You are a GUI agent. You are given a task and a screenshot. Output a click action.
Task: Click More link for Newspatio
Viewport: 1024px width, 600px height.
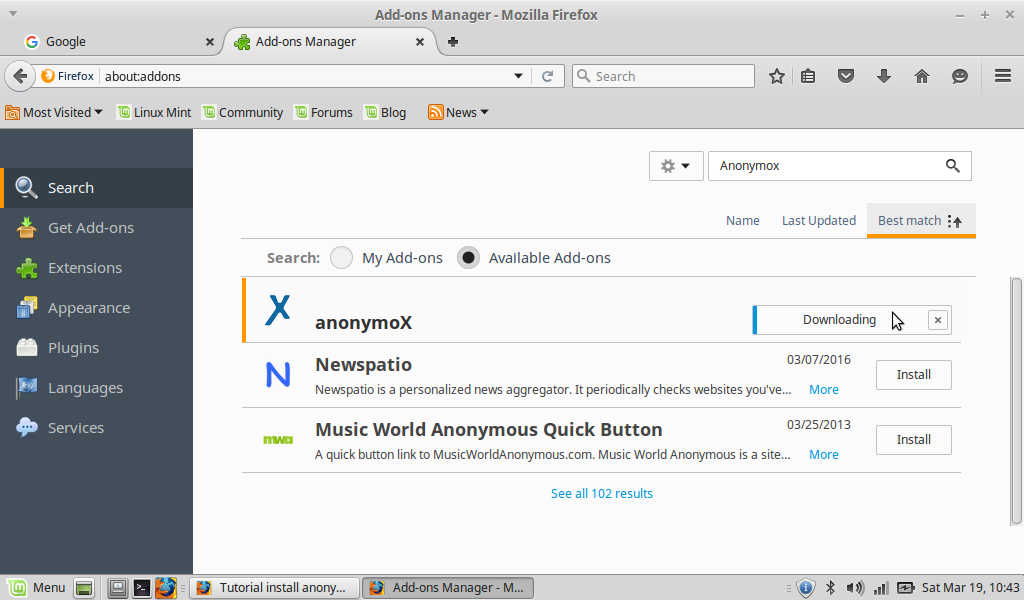[x=824, y=390]
